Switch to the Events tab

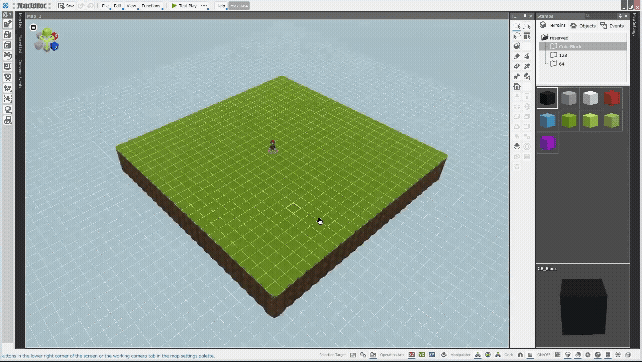[x=612, y=25]
